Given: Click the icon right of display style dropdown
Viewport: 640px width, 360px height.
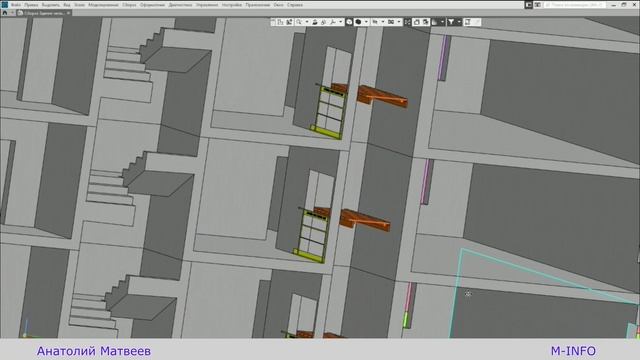Looking at the screenshot, I should [375, 22].
